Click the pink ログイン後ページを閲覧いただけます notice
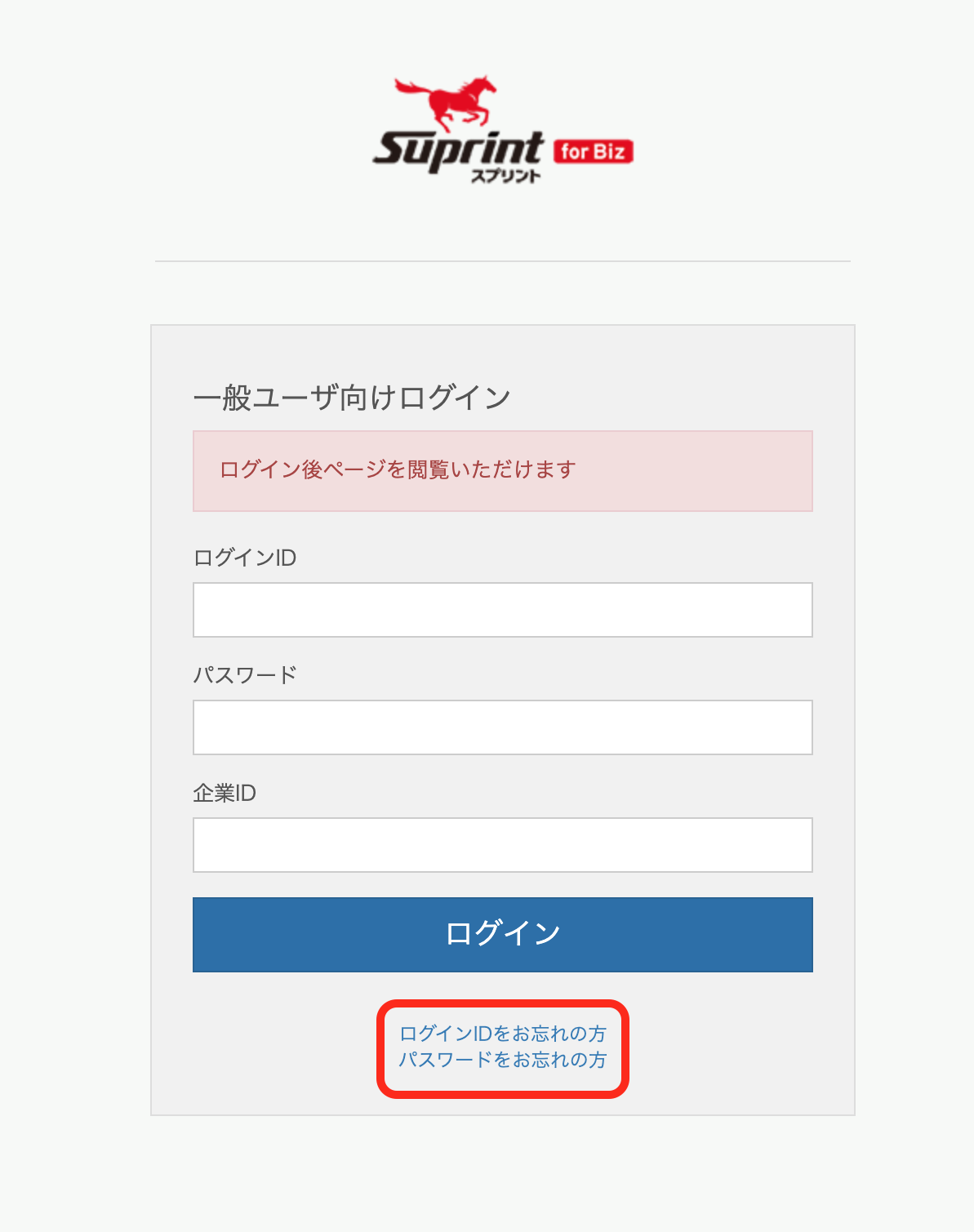The width and height of the screenshot is (974, 1232). click(x=501, y=471)
